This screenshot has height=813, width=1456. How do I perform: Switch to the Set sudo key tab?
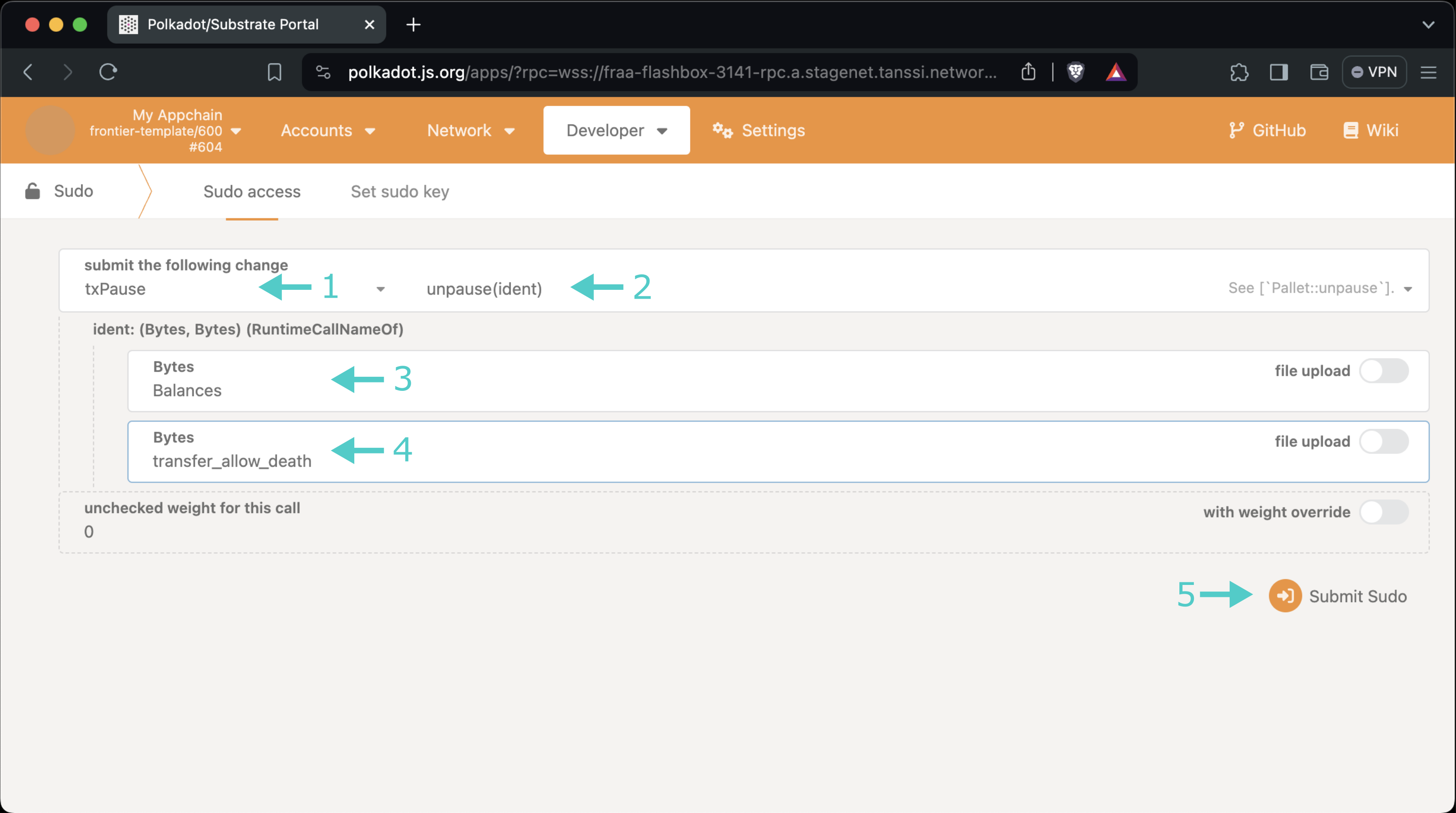400,191
